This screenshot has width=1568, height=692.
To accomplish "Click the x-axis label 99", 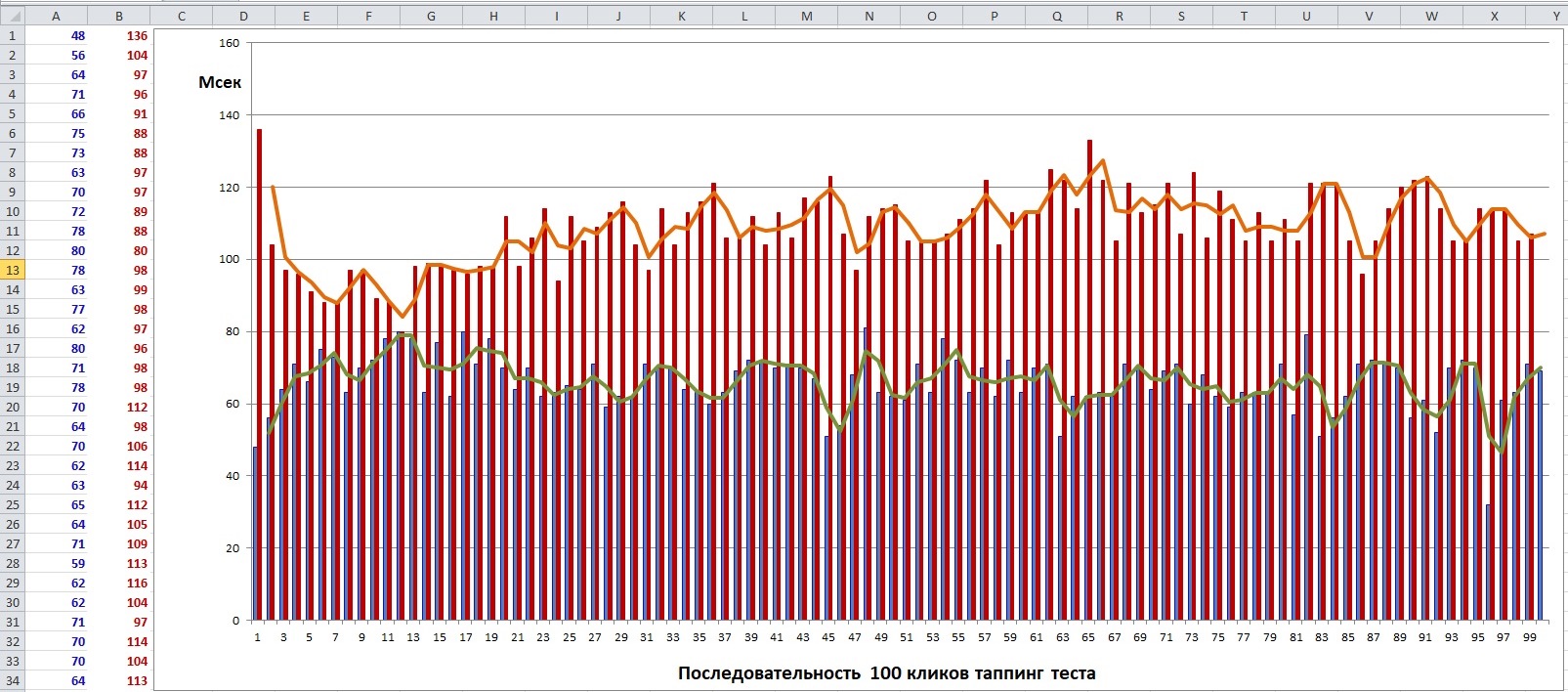I will (1530, 637).
